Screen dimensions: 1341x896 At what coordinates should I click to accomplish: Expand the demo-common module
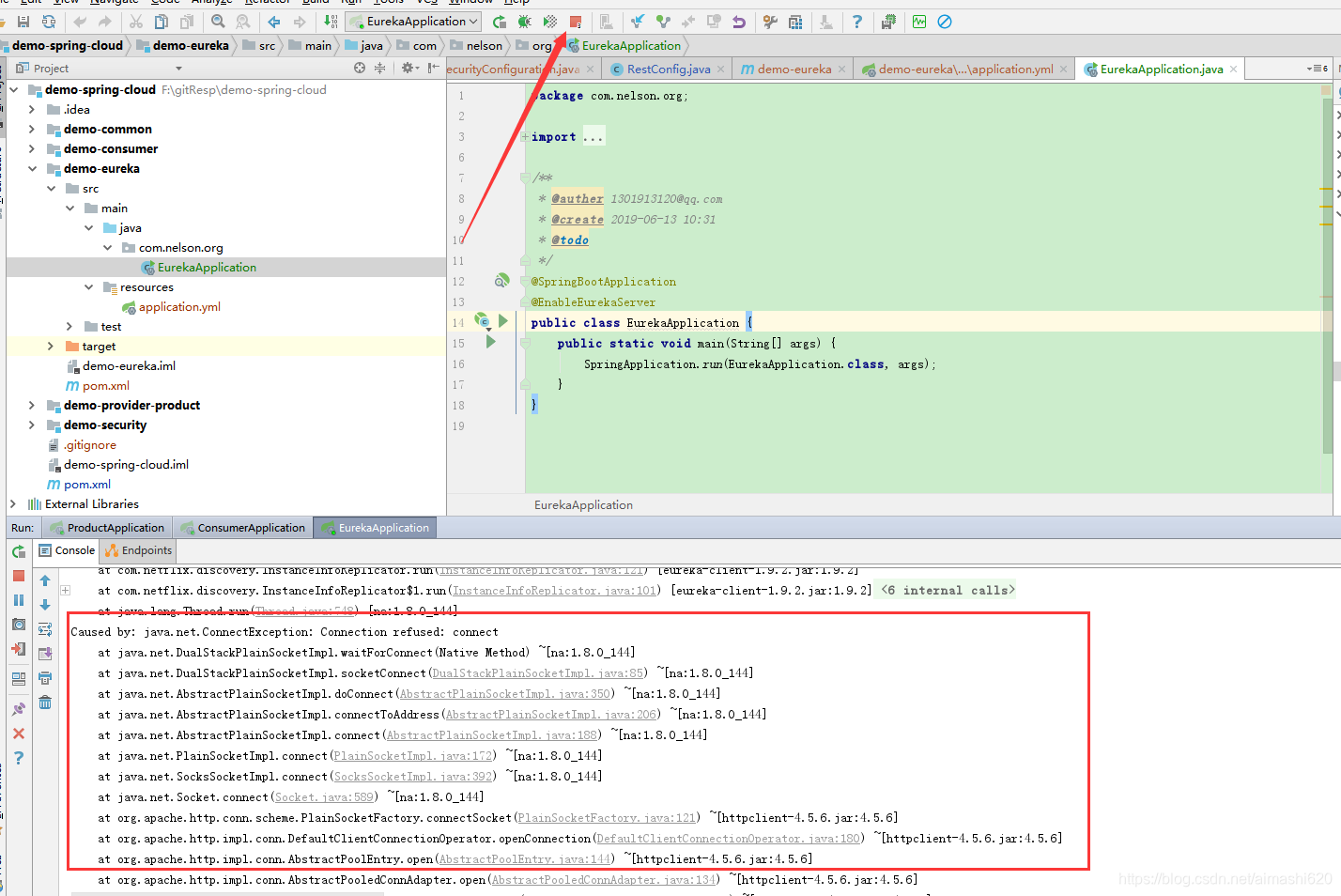[x=33, y=130]
